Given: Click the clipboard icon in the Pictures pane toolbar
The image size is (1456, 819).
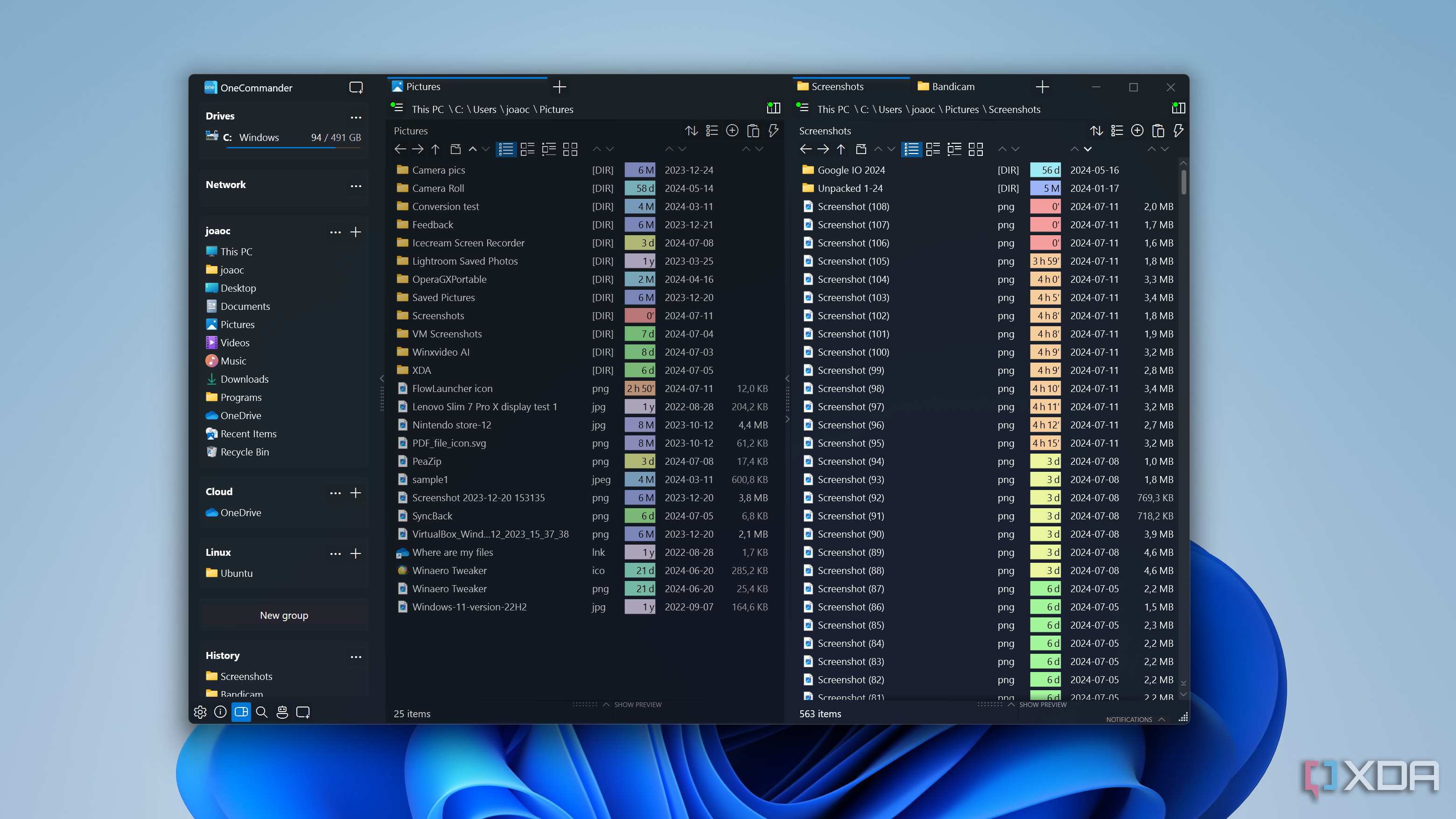Looking at the screenshot, I should click(x=754, y=131).
